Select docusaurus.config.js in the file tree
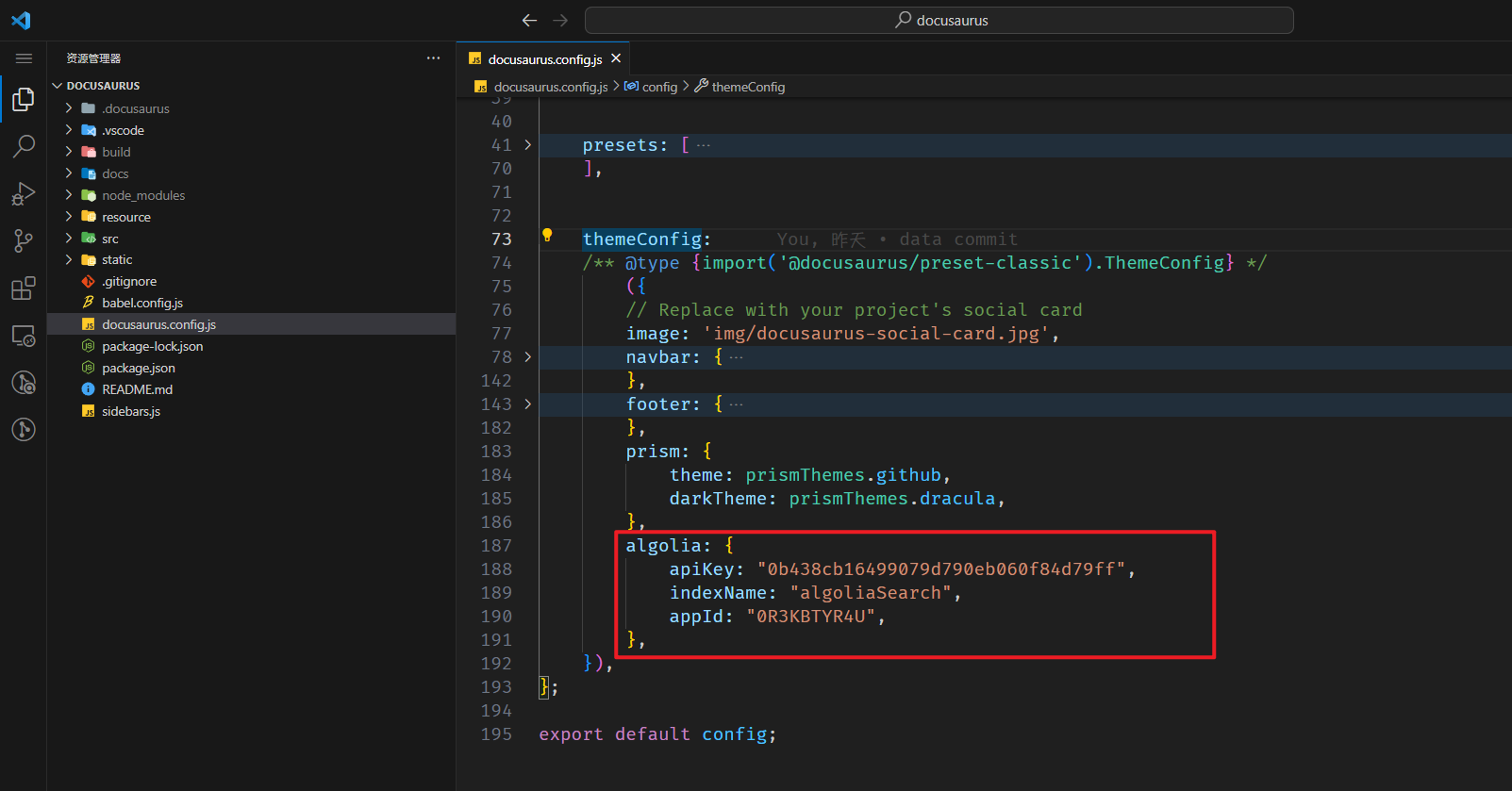1512x791 pixels. coord(251,324)
